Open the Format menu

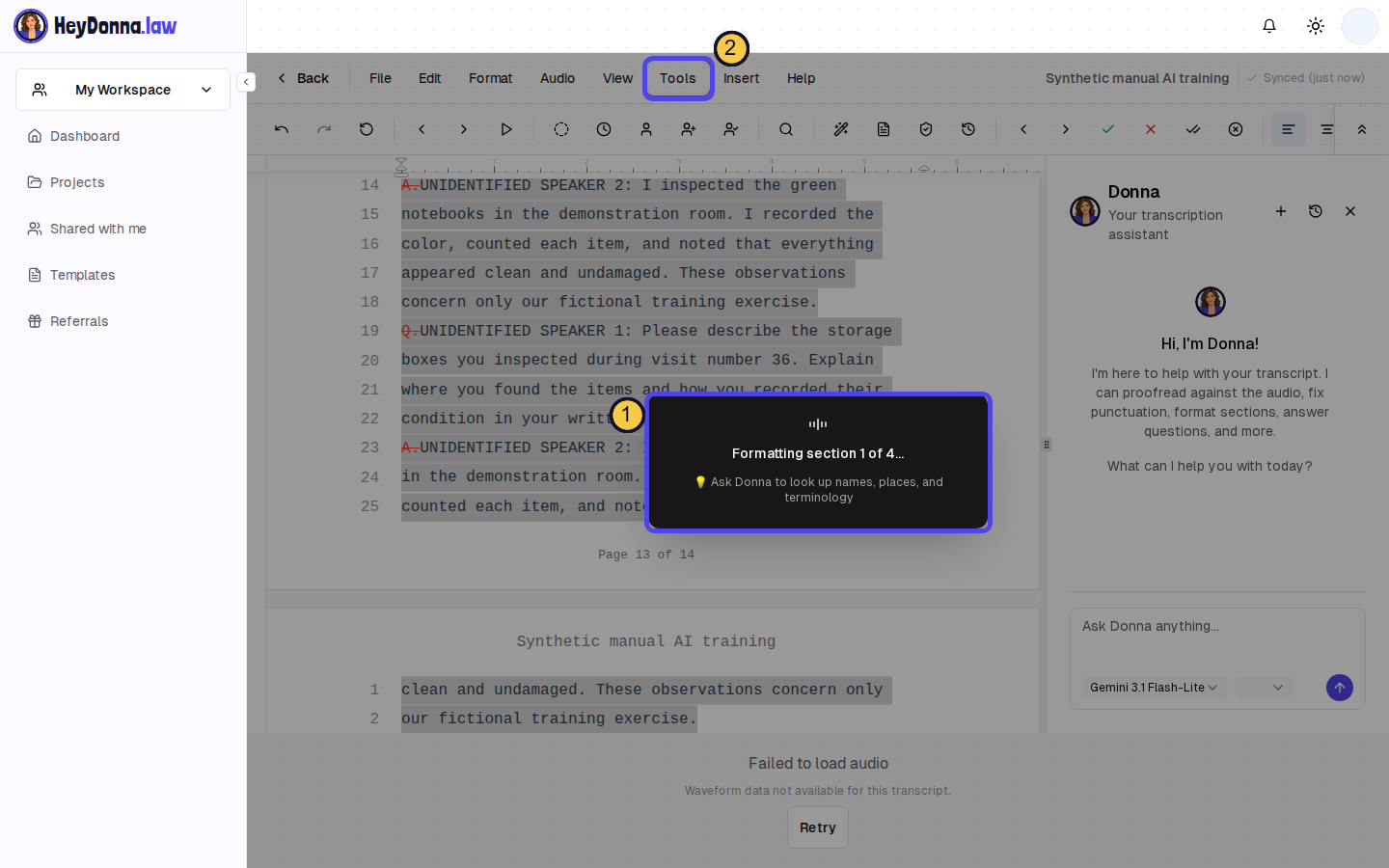(490, 78)
